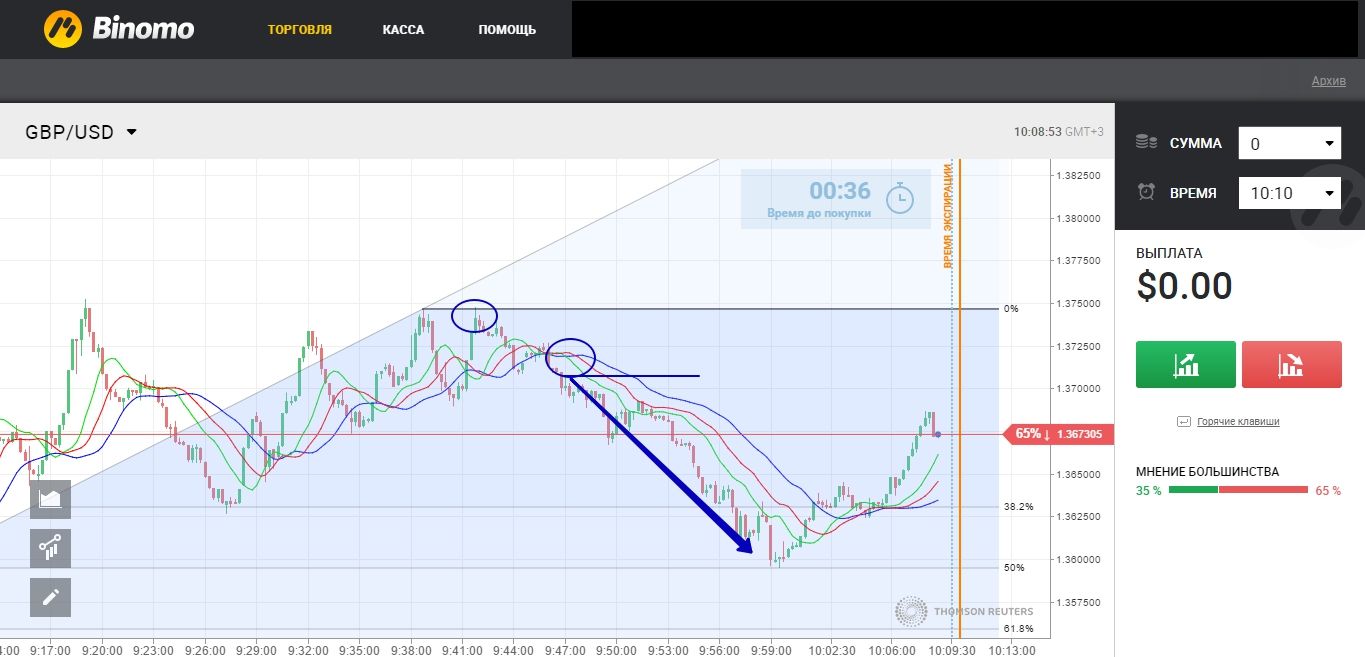Image resolution: width=1365 pixels, height=657 pixels.
Task: Click the 50% Fibonacci level label
Action: [1014, 568]
